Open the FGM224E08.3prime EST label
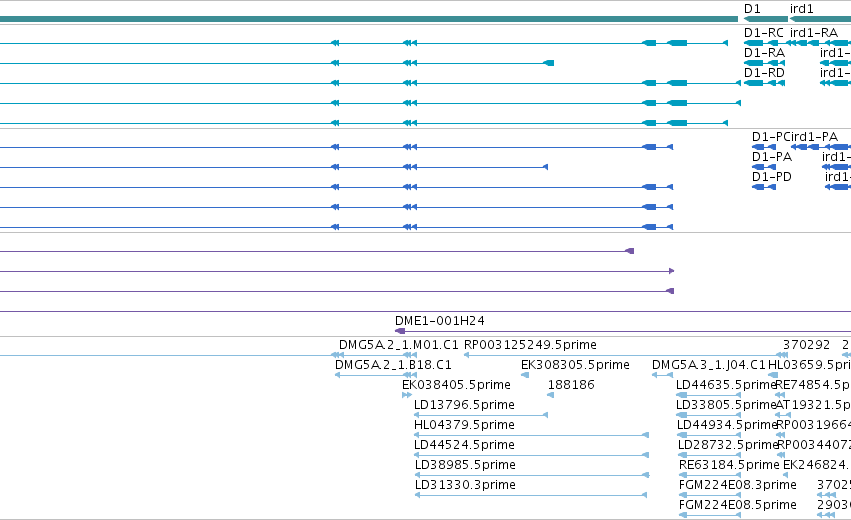 coord(738,485)
